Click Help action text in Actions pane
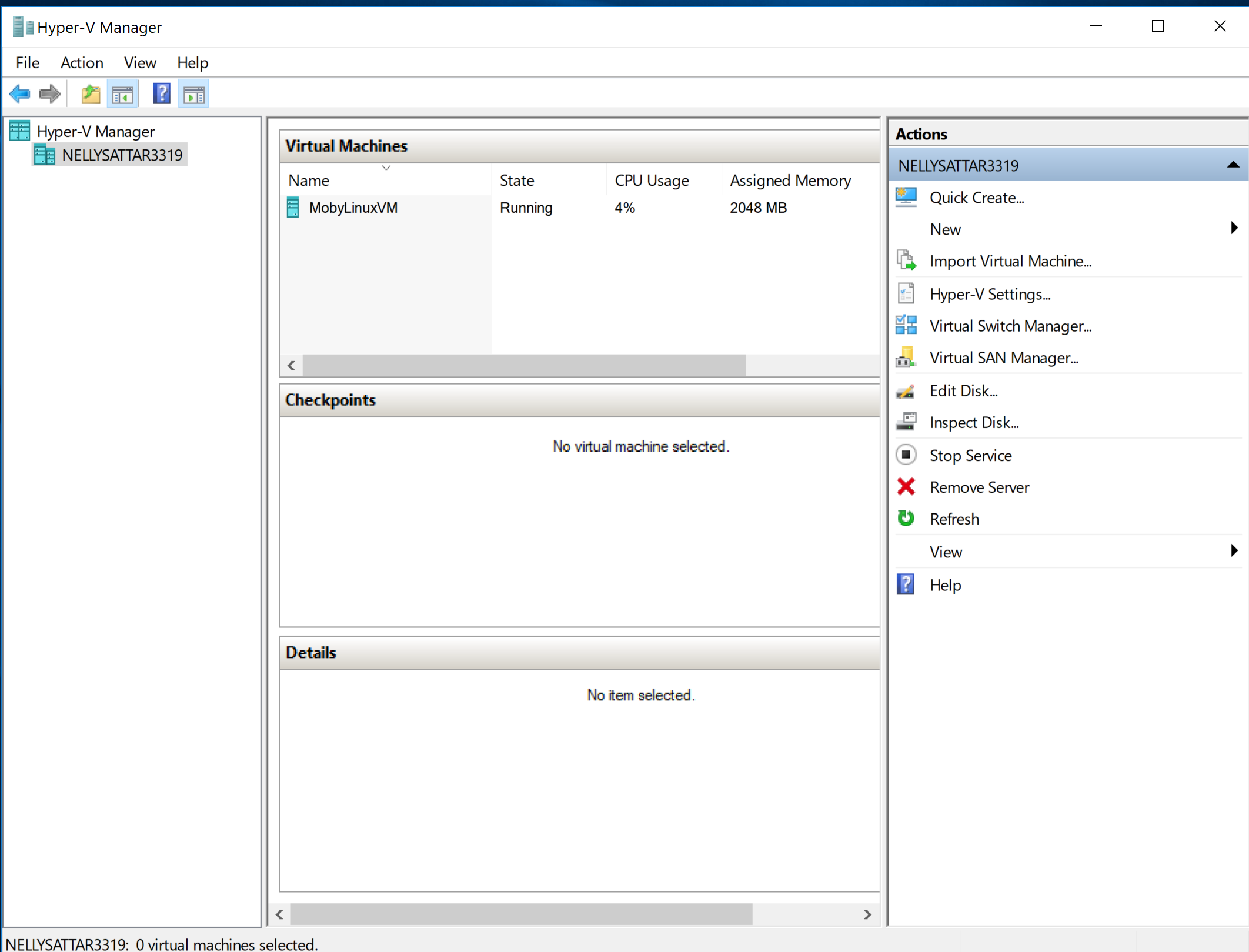Screen dimensions: 1249x952 tap(945, 585)
